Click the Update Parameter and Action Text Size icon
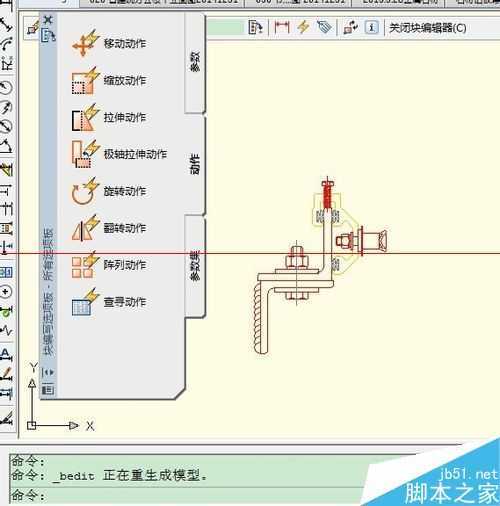This screenshot has width=500, height=506. pyautogui.click(x=351, y=27)
